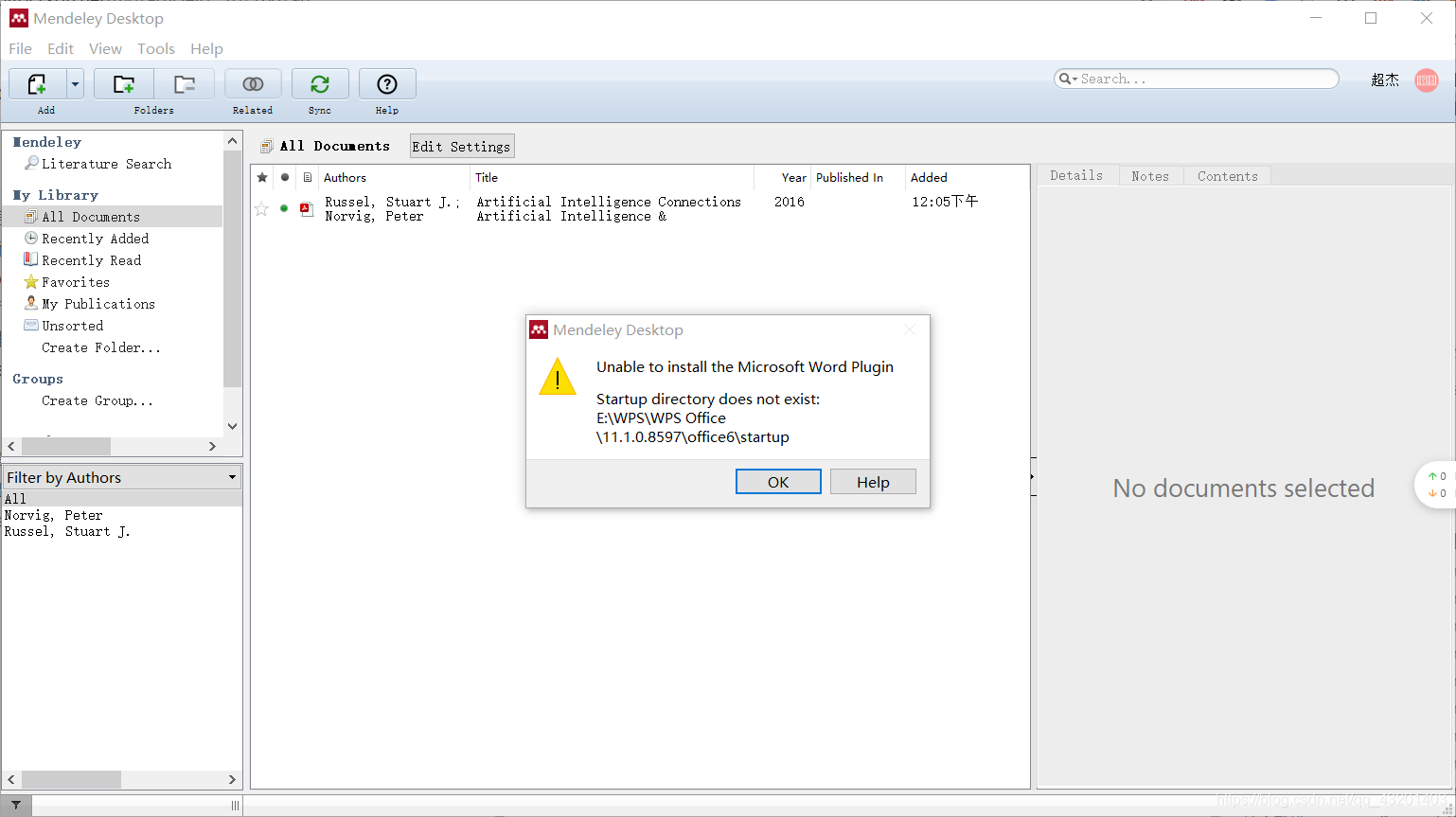This screenshot has width=1456, height=817.
Task: Click the Sync library icon
Action: (x=320, y=84)
